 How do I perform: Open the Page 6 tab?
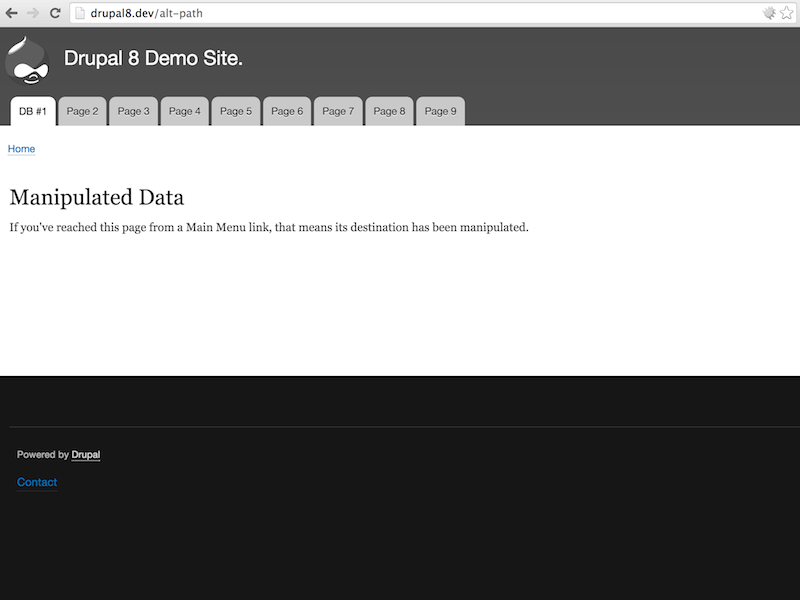(x=287, y=111)
